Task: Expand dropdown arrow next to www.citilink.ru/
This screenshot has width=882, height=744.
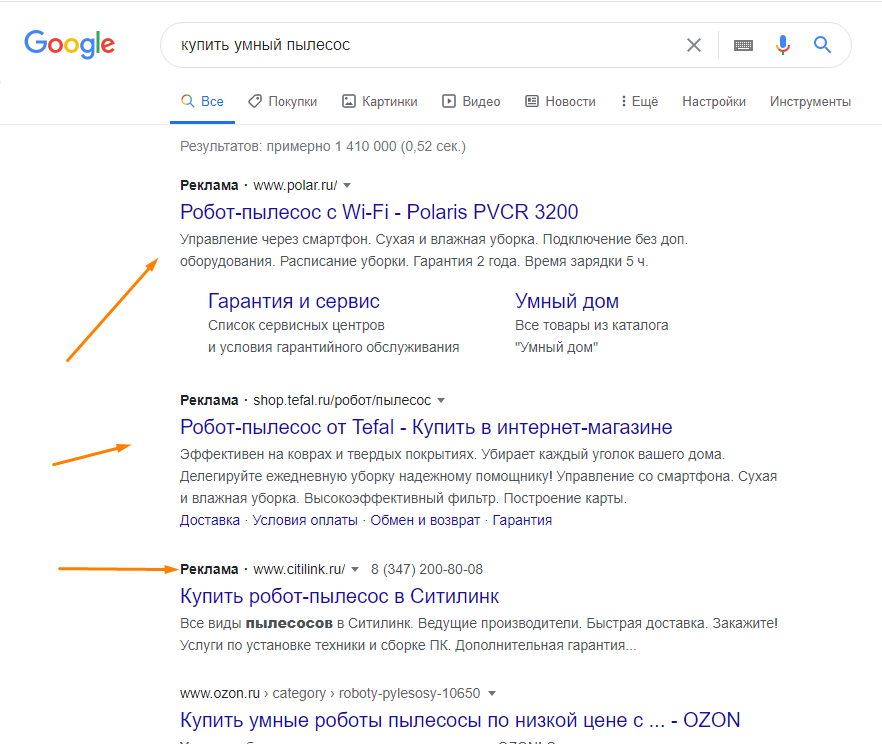Action: [x=355, y=570]
